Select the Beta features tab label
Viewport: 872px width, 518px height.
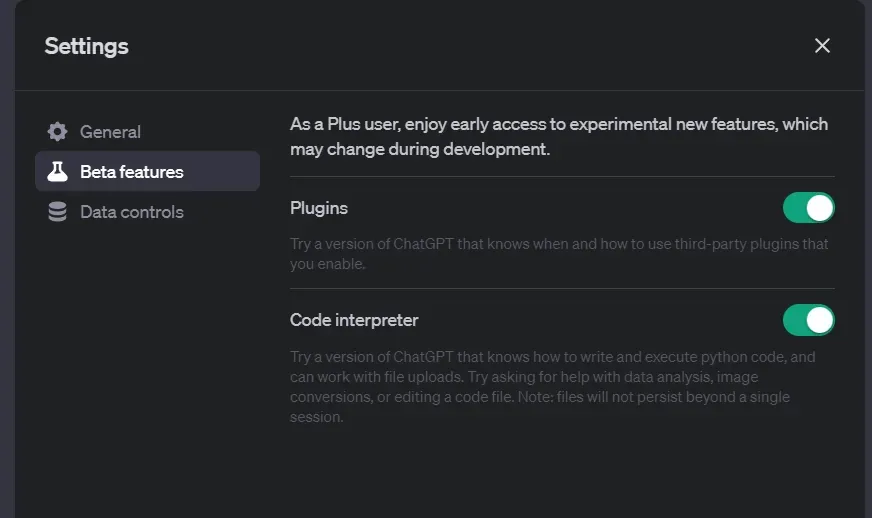132,172
